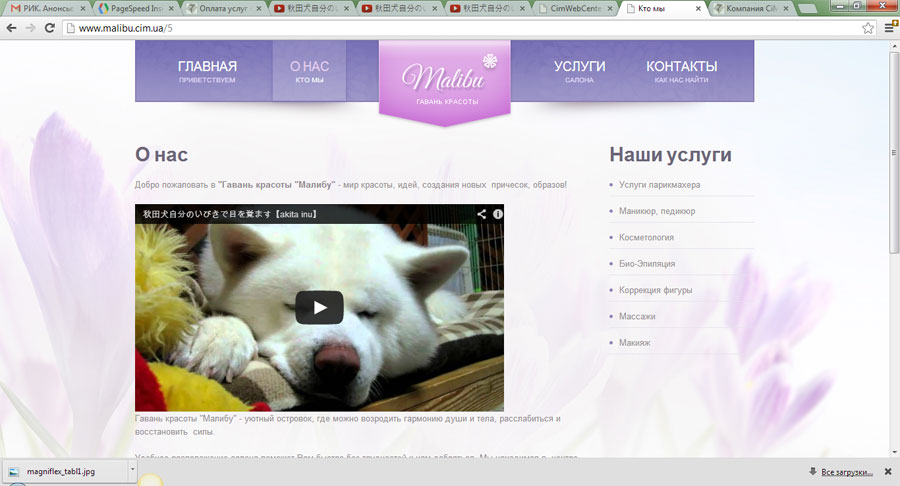Viewport: 900px width, 486px height.
Task: Click the share icon on the video
Action: (x=482, y=214)
